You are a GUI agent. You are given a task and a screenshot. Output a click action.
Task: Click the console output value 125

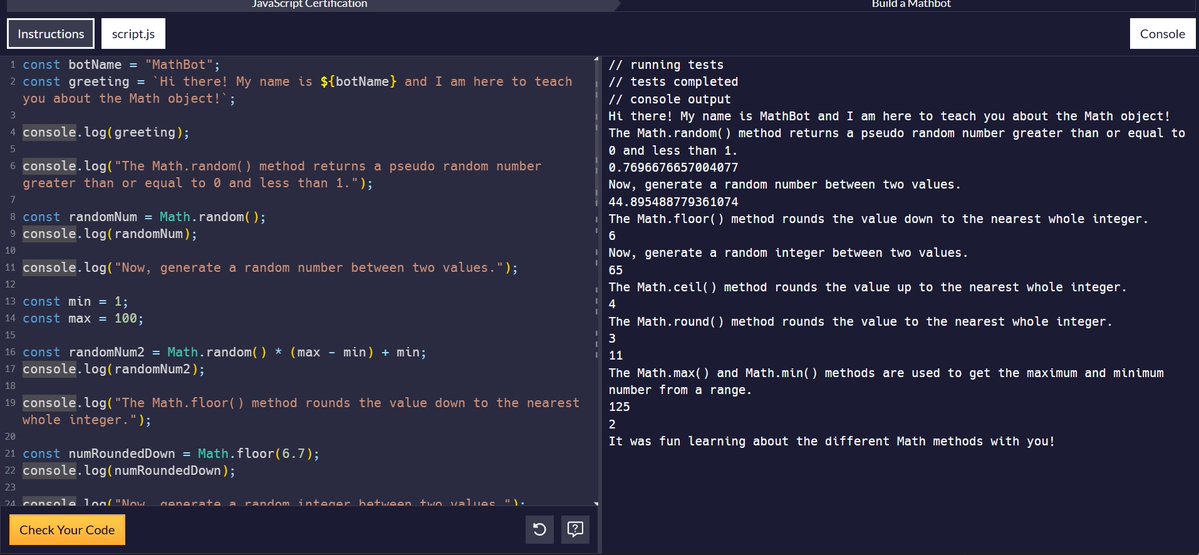point(620,407)
